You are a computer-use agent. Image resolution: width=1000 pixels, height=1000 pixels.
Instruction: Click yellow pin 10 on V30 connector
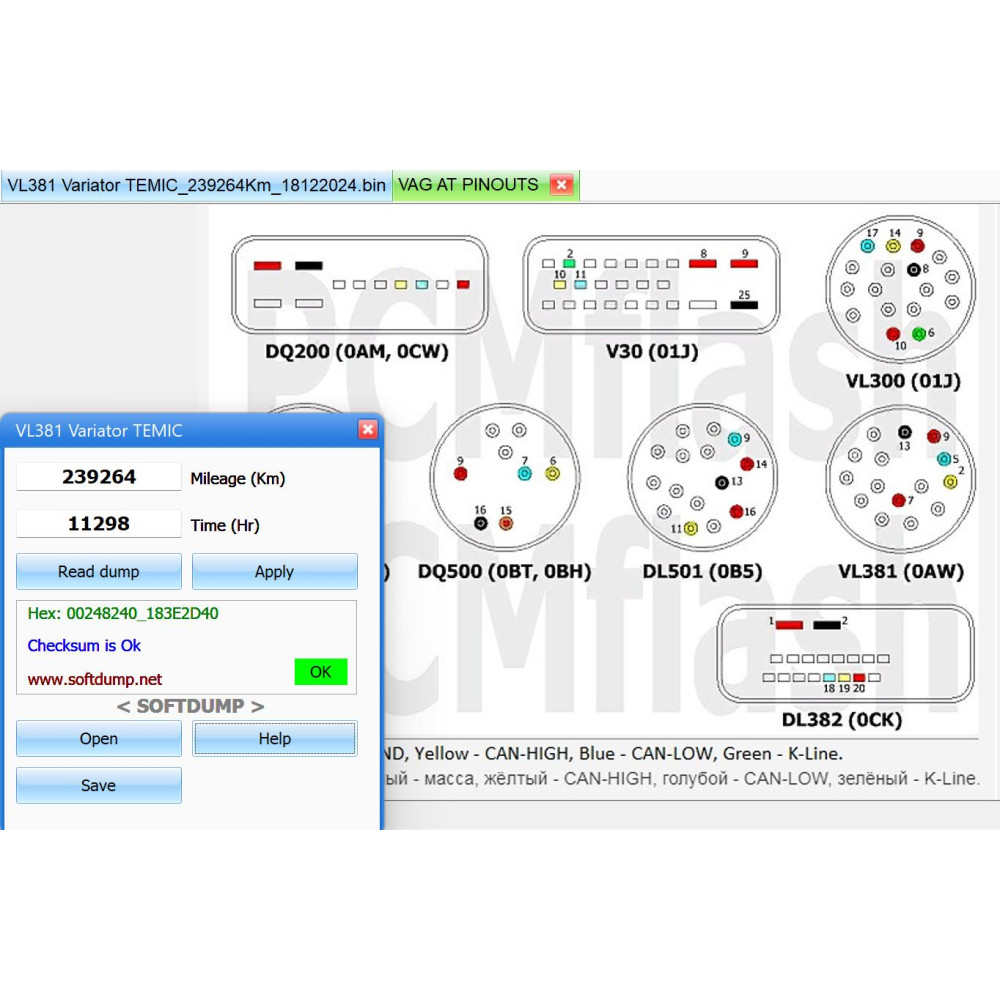click(559, 284)
